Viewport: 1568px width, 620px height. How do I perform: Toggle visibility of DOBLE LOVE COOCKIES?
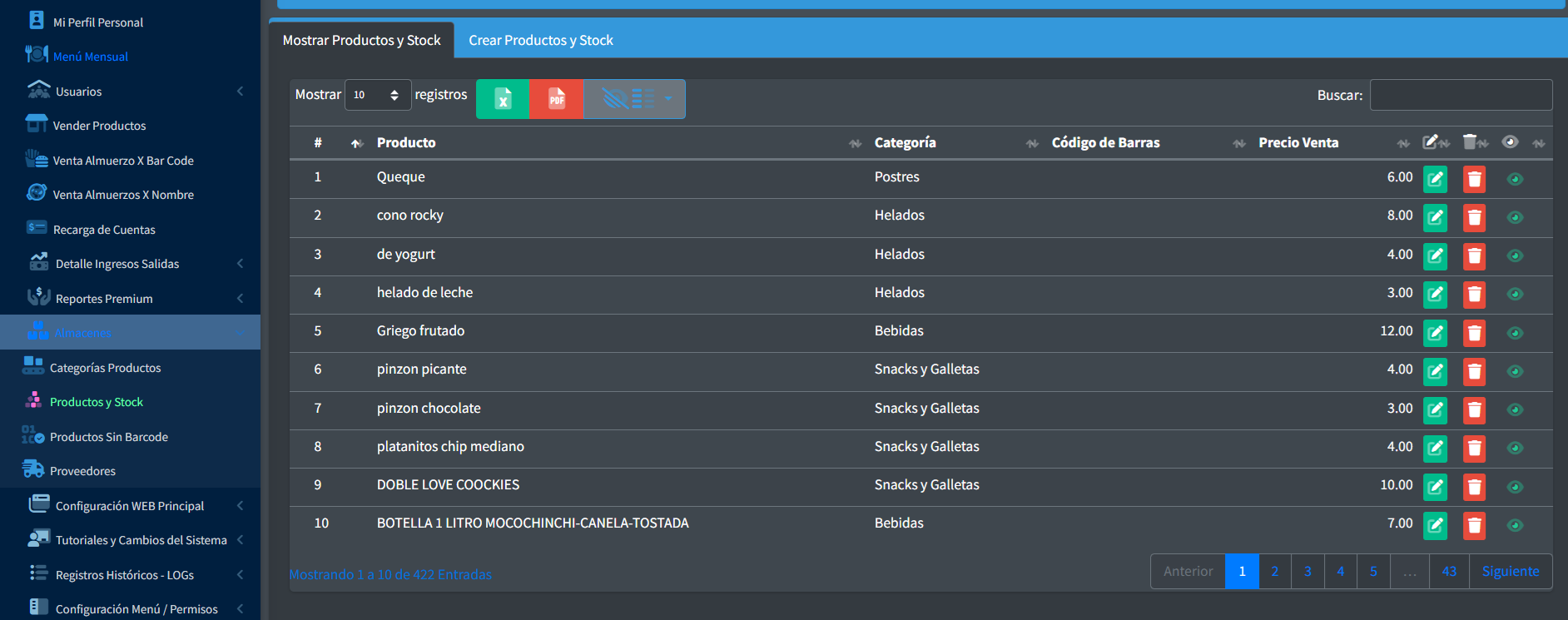pos(1515,487)
